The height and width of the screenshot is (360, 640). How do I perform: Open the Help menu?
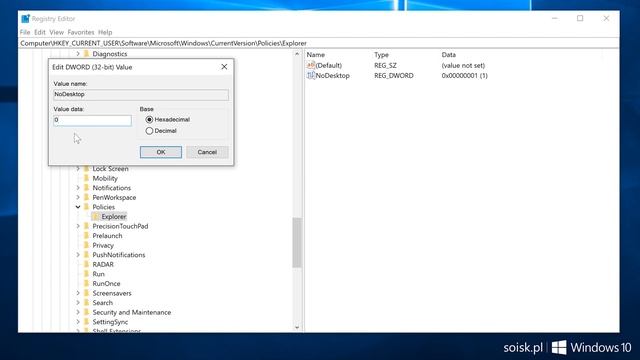pyautogui.click(x=105, y=32)
